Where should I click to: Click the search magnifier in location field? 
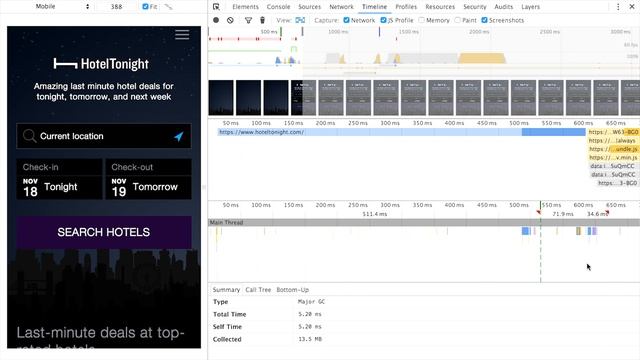click(29, 136)
